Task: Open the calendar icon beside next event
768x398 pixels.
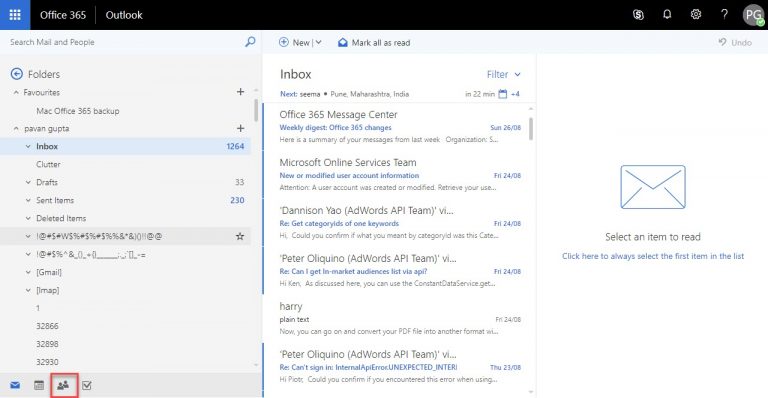Action: tap(503, 94)
